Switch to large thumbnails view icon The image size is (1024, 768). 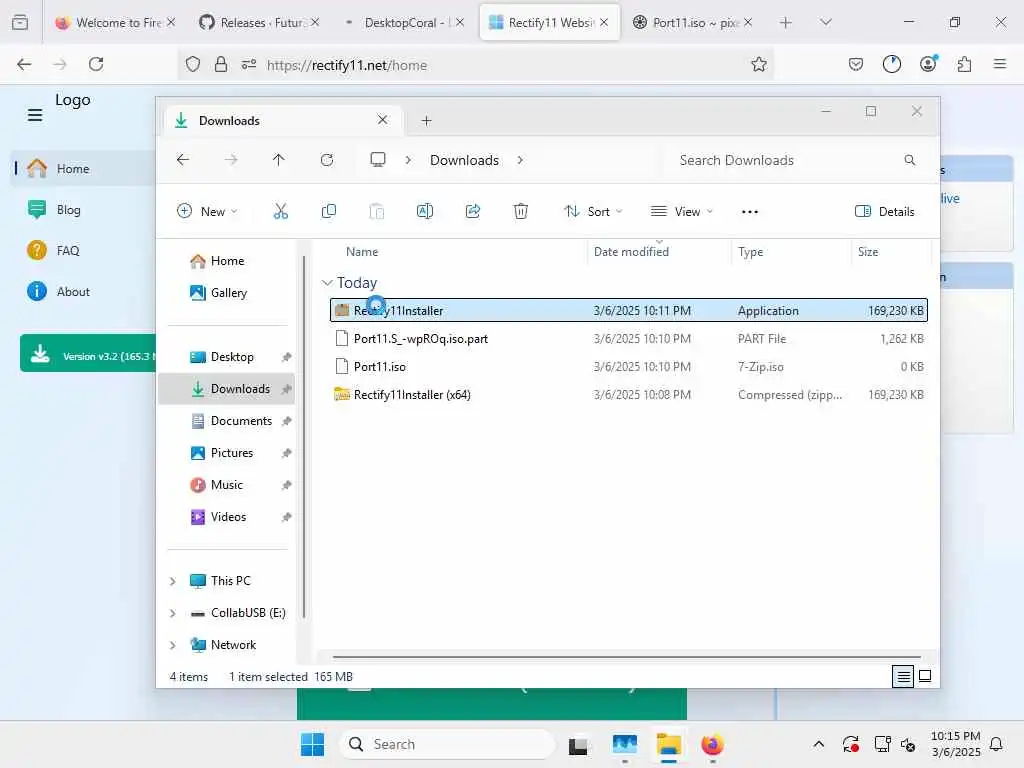(x=925, y=677)
